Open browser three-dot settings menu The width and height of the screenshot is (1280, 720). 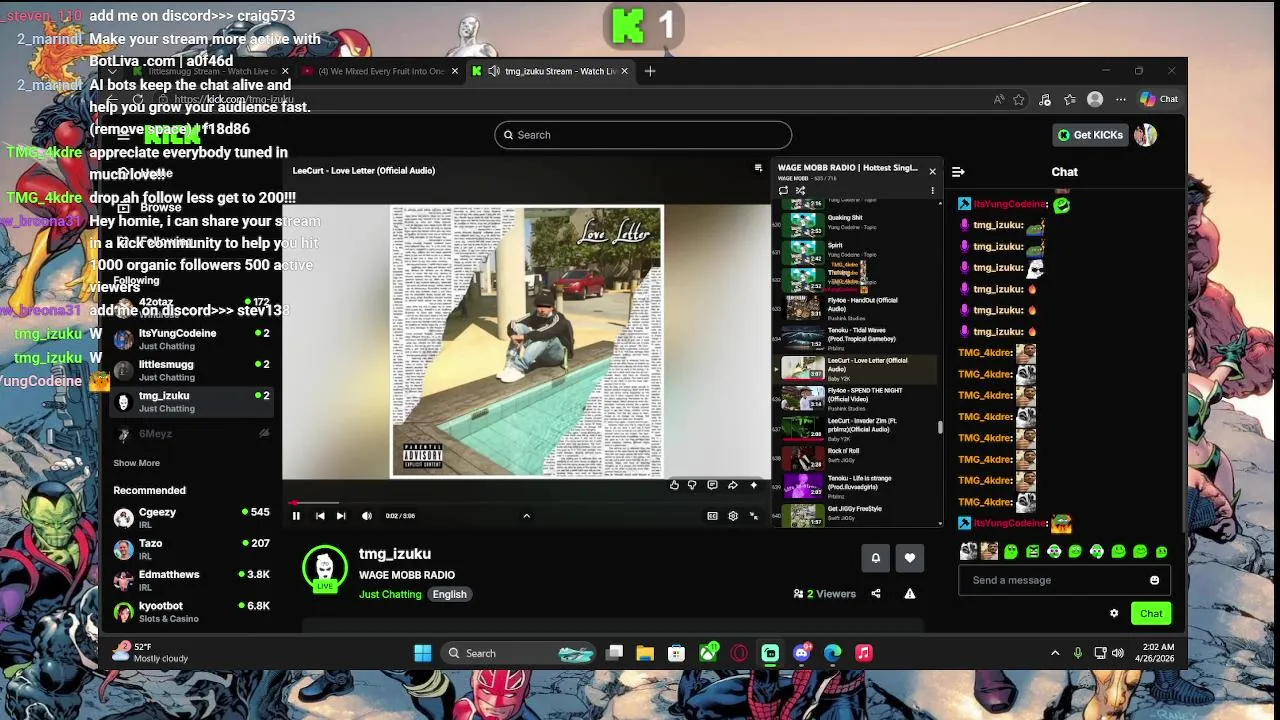[x=1121, y=99]
